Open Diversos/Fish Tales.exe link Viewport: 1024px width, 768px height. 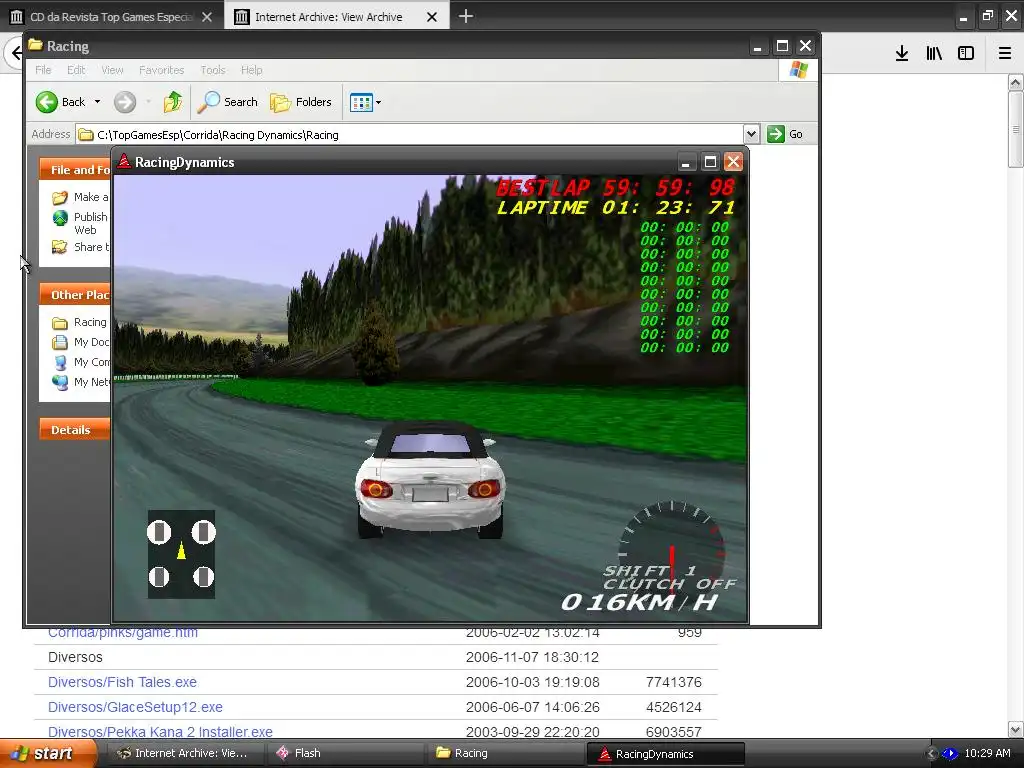click(122, 682)
